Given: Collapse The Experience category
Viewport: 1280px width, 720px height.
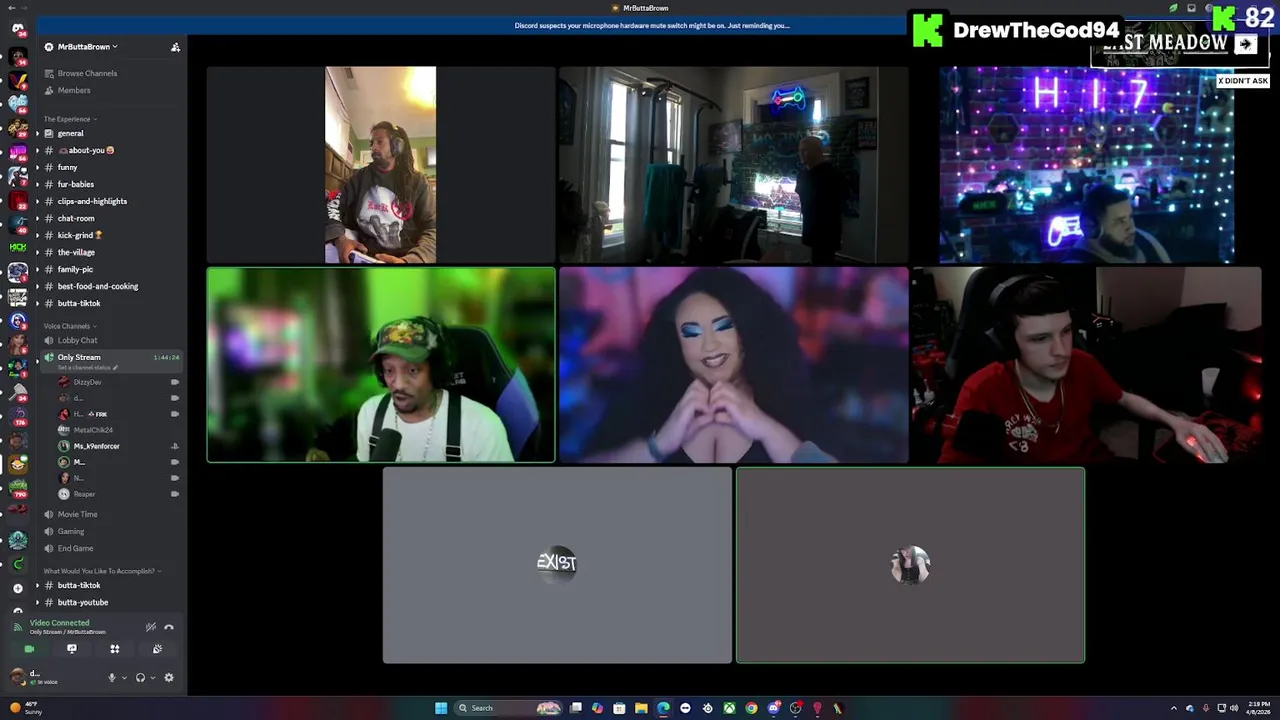Looking at the screenshot, I should (x=69, y=119).
